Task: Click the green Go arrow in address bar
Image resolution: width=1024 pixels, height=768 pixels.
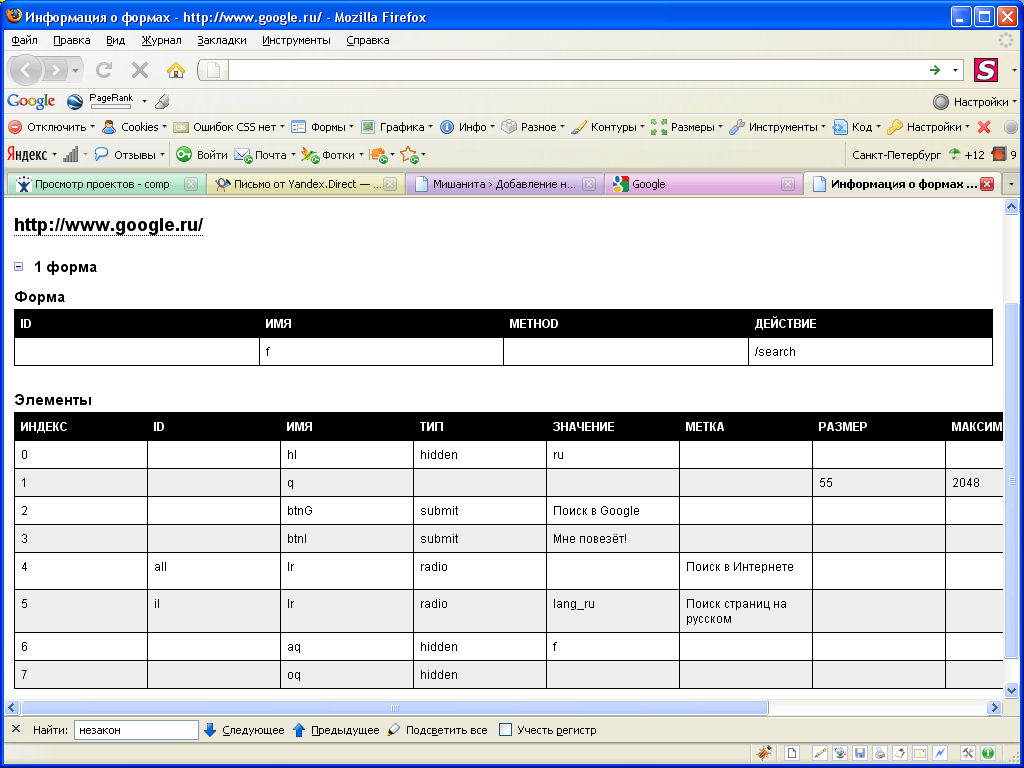Action: 935,70
